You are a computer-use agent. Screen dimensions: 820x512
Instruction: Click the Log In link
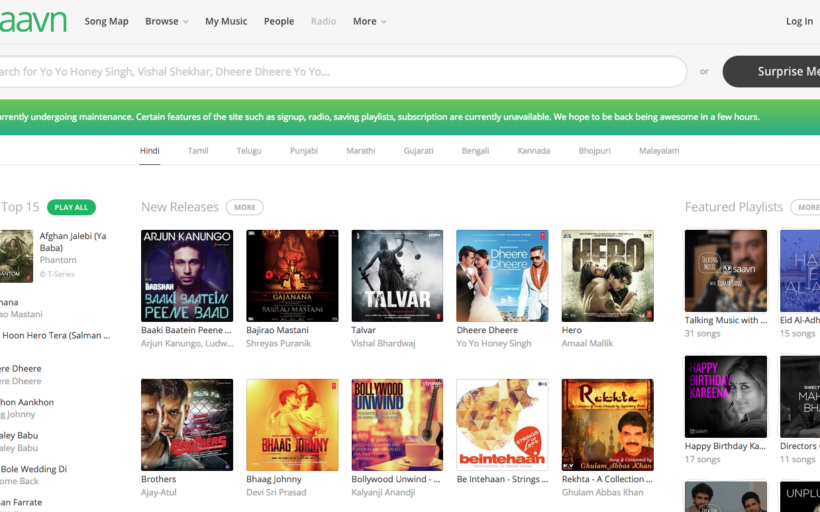(x=799, y=21)
